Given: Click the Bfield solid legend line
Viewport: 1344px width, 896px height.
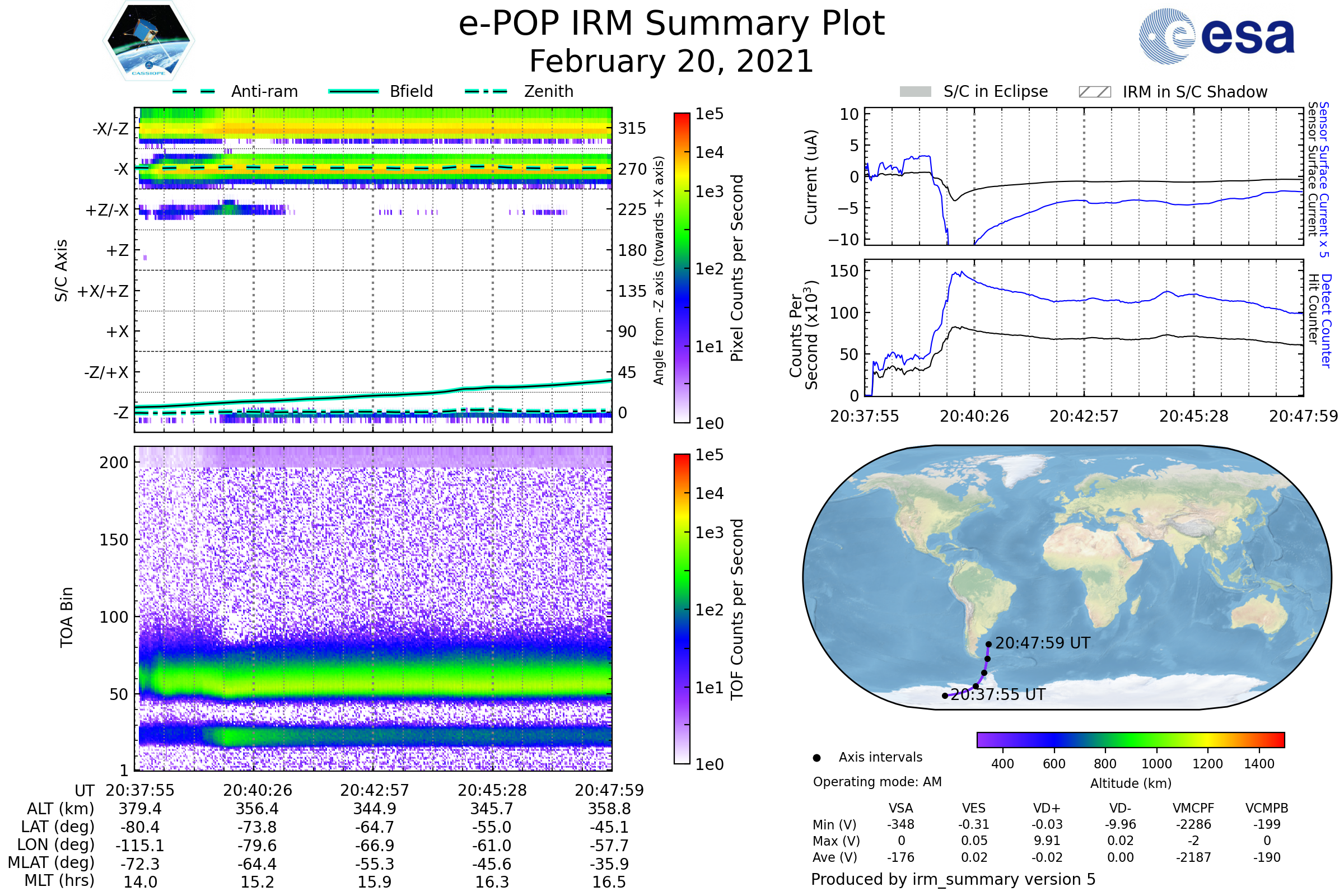Looking at the screenshot, I should pyautogui.click(x=353, y=91).
